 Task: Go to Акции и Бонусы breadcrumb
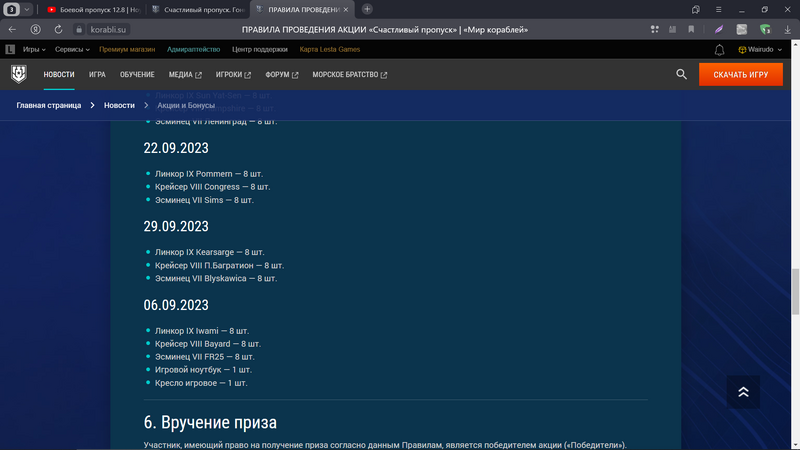(186, 105)
